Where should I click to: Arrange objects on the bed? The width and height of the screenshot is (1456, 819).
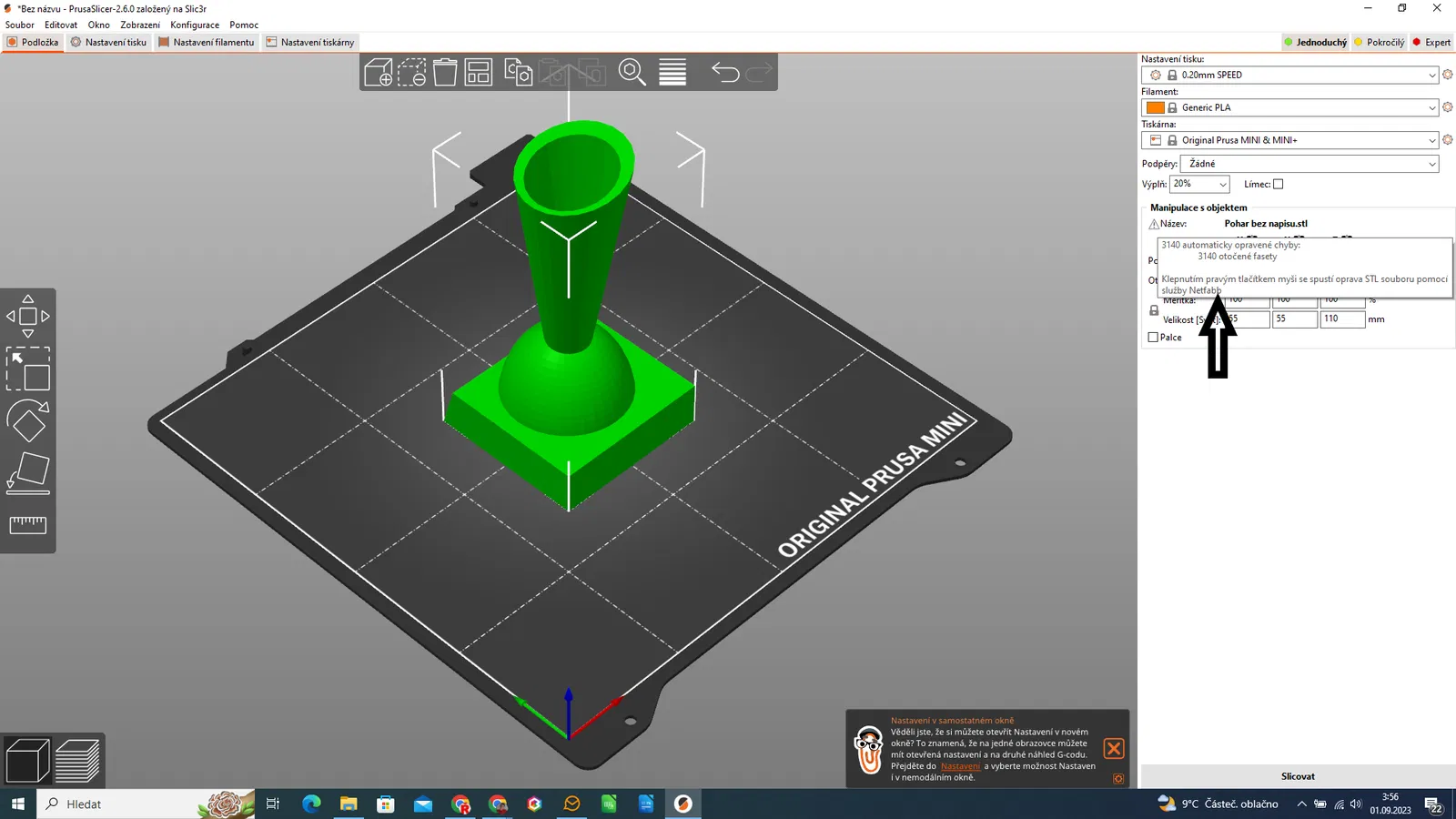coord(479,72)
